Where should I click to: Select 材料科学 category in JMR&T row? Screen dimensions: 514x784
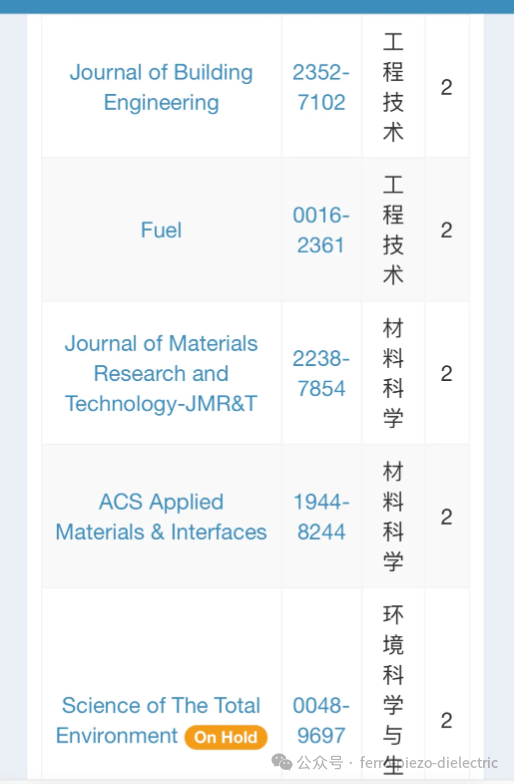[393, 374]
